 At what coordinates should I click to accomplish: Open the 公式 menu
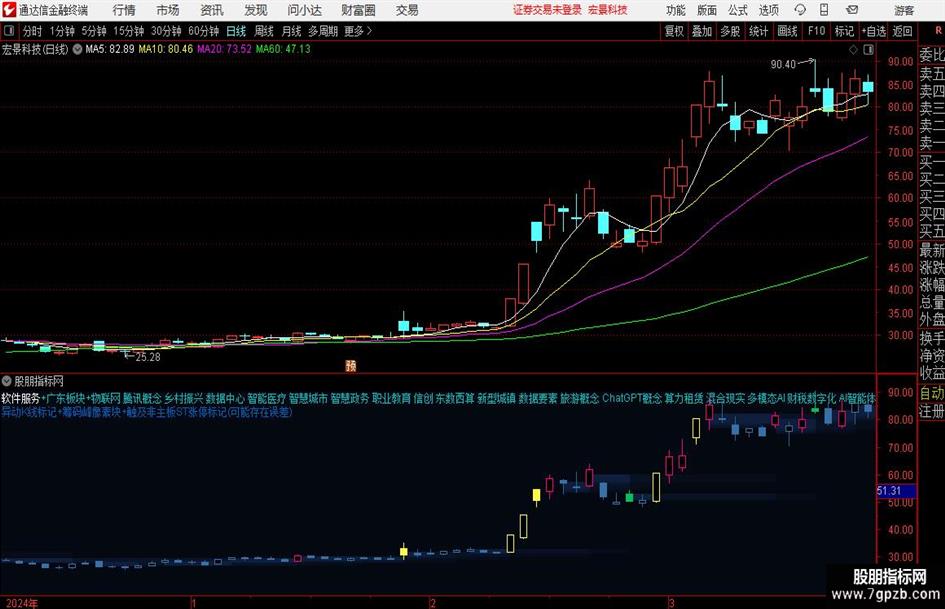point(738,10)
